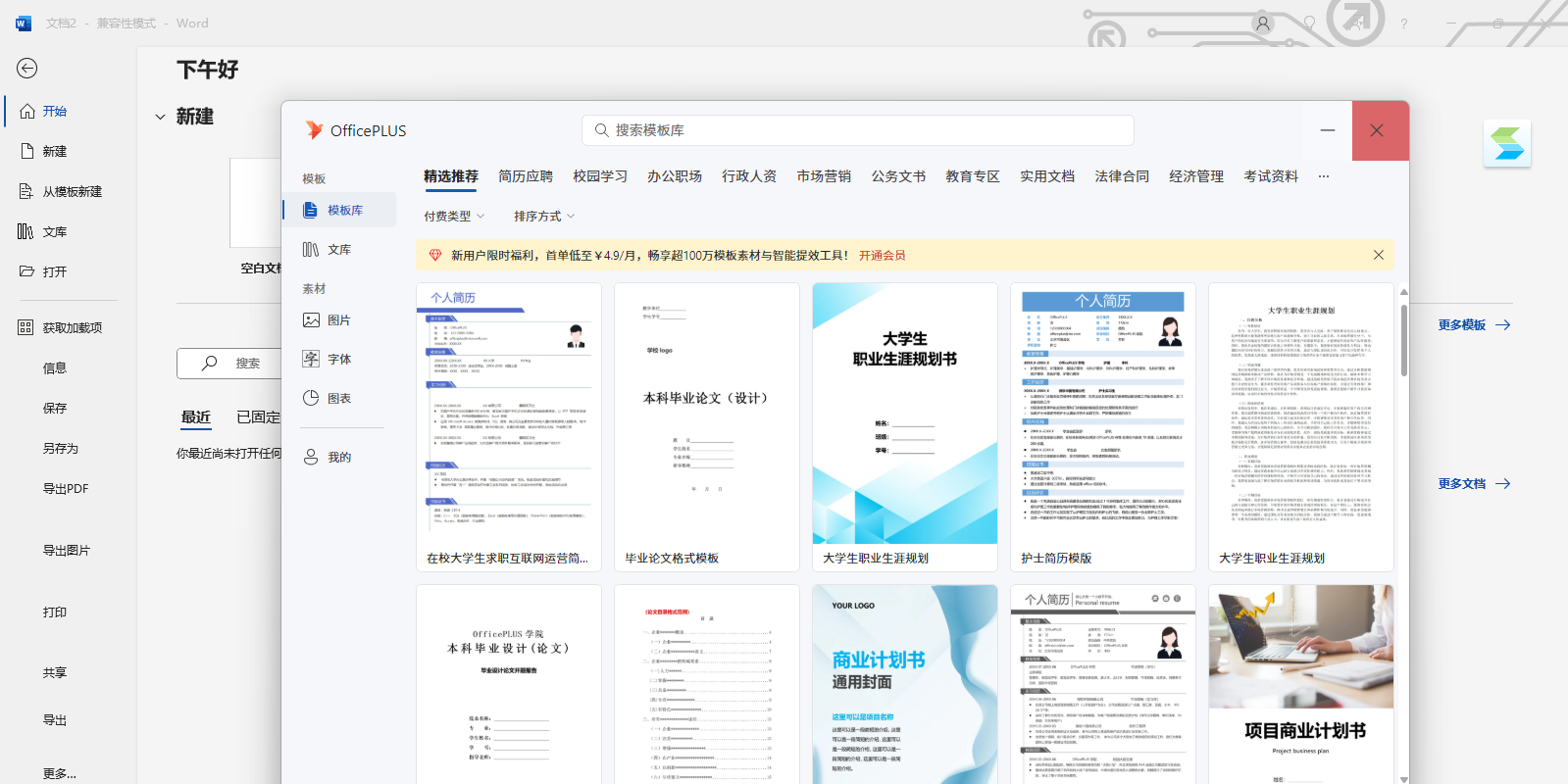Show more categories via ellipsis

pyautogui.click(x=1324, y=176)
